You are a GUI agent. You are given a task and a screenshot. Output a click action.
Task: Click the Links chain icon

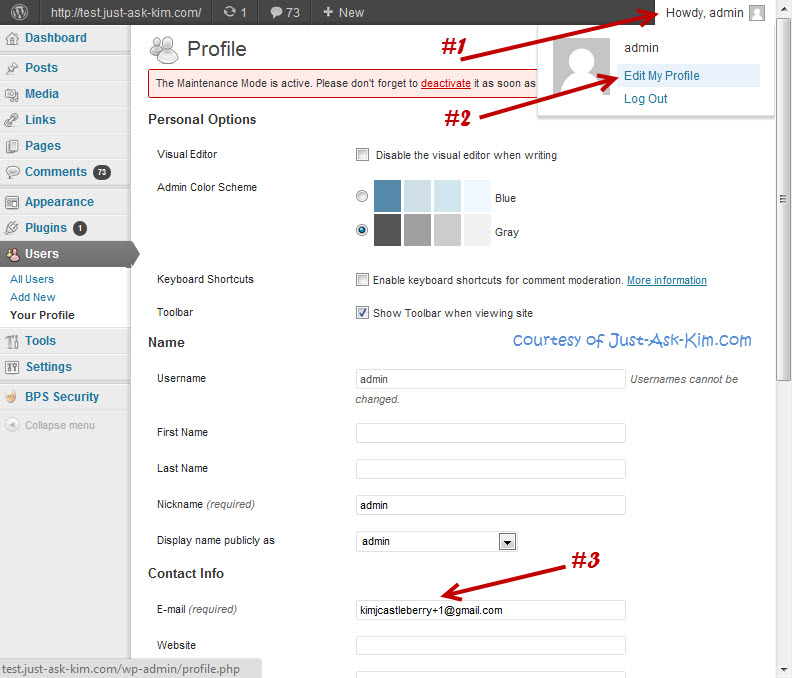click(12, 120)
